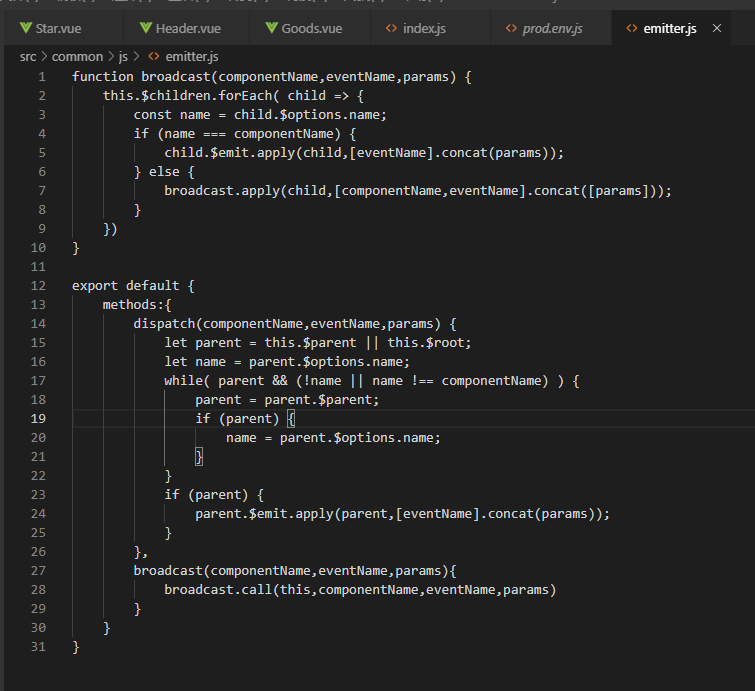Image resolution: width=755 pixels, height=691 pixels.
Task: Click line number 1 in gutter
Action: click(x=42, y=77)
